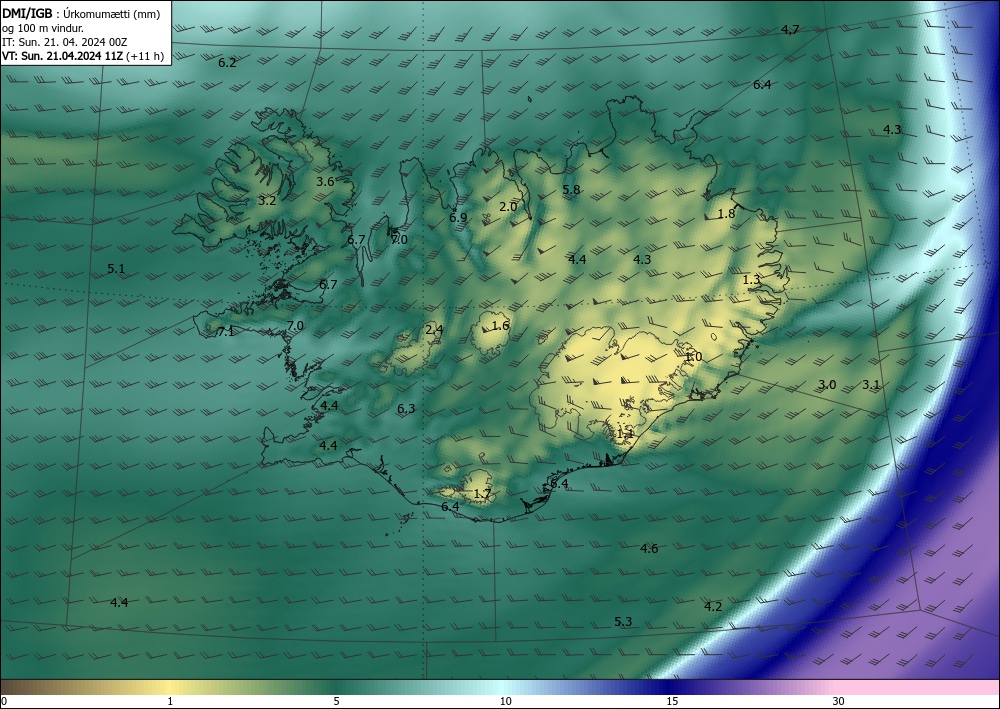
Task: Select the 3.2 value on the Westfjords
Action: point(267,200)
